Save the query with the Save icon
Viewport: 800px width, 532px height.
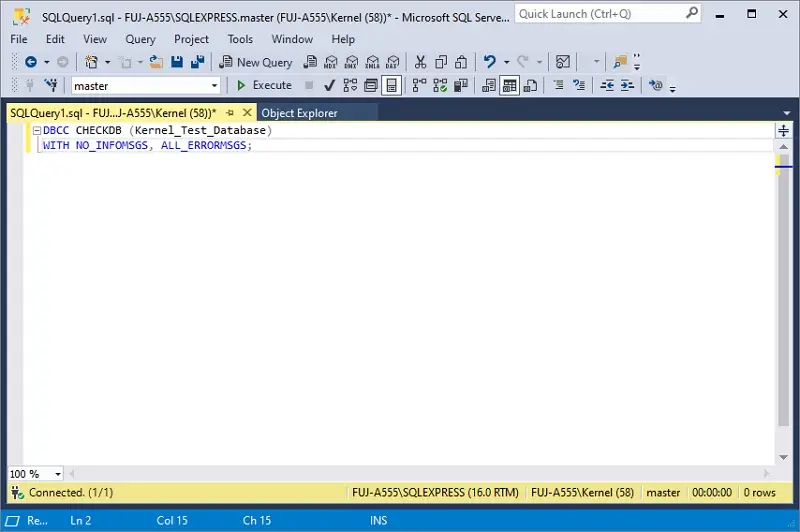tap(177, 62)
